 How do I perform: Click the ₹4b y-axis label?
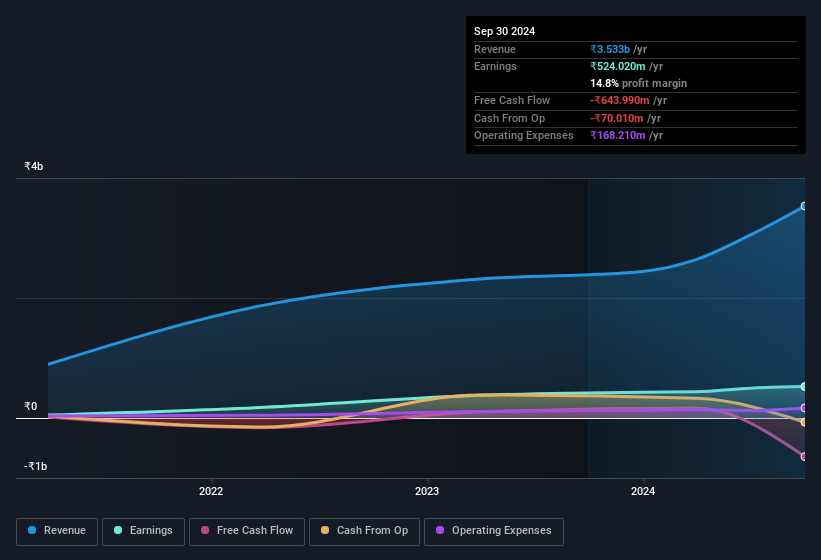click(34, 166)
